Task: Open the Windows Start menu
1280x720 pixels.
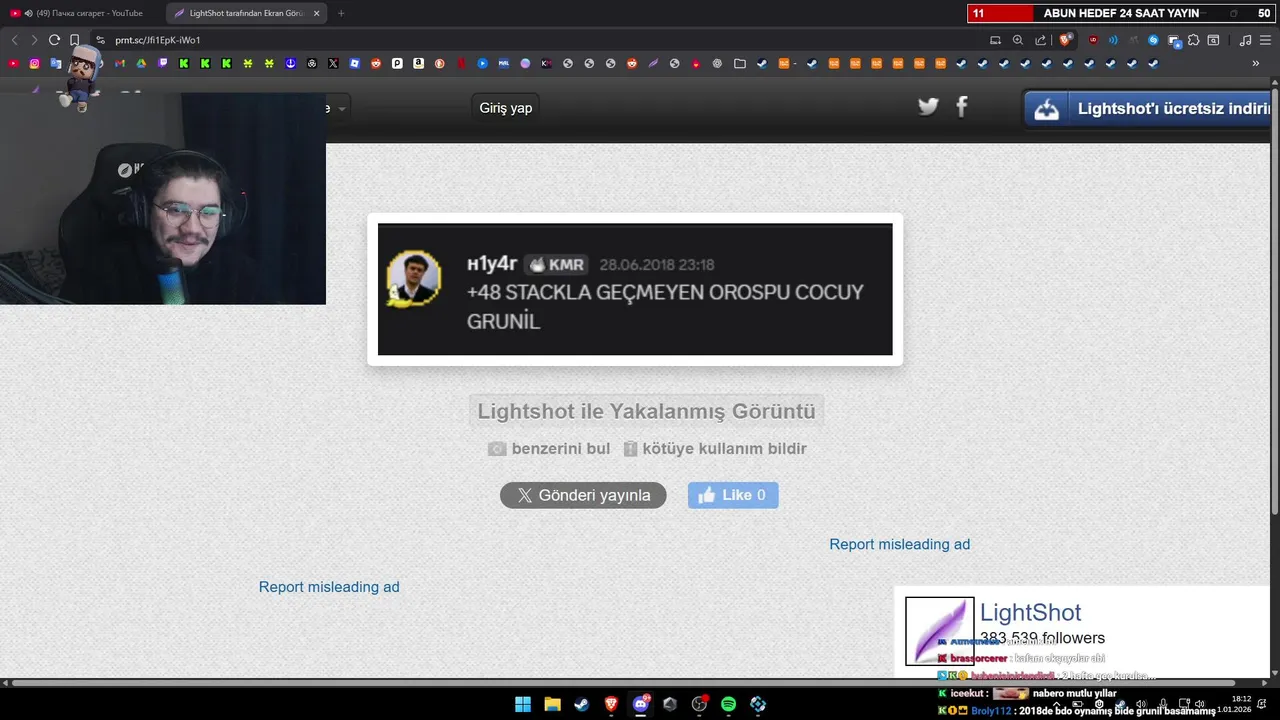Action: click(523, 704)
